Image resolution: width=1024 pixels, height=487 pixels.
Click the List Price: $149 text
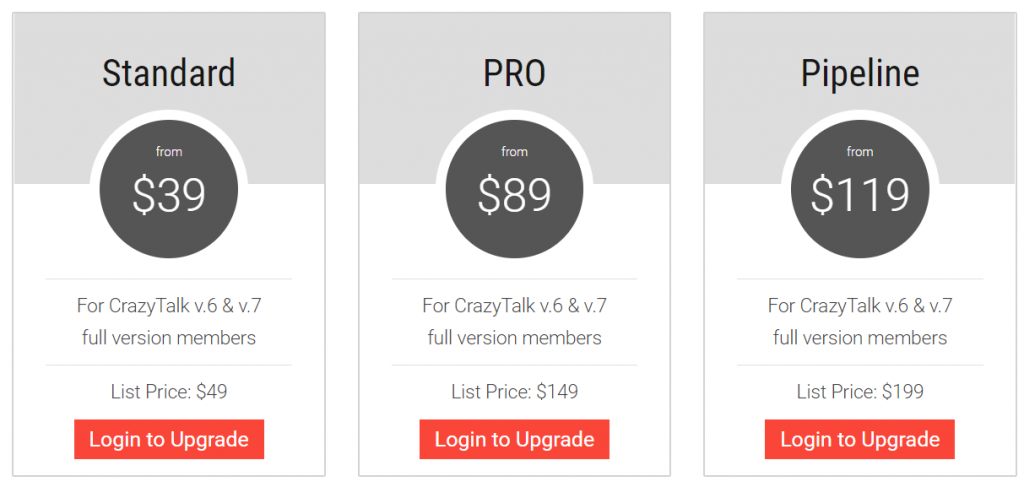514,392
